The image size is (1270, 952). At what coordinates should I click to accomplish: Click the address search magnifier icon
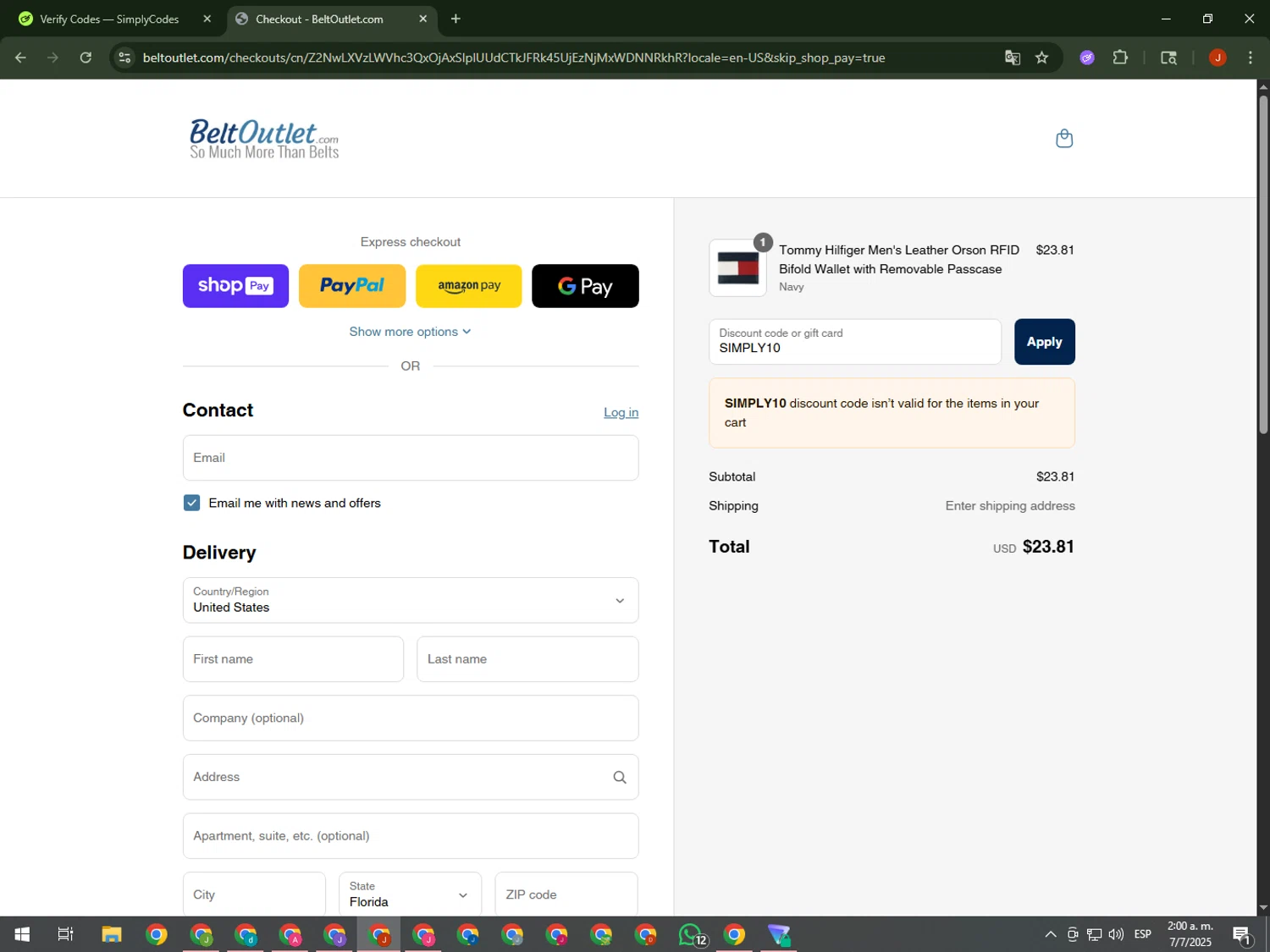620,777
